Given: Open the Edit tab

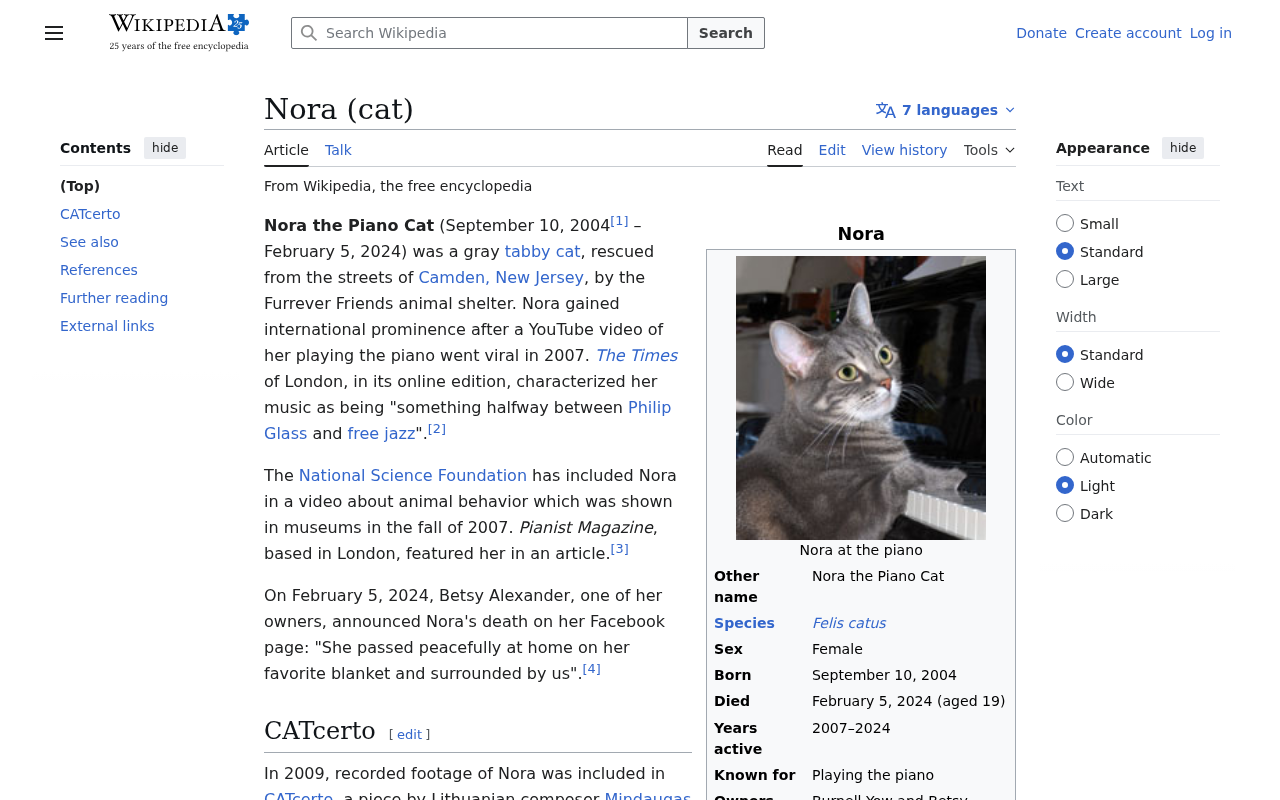Looking at the screenshot, I should click(x=832, y=150).
